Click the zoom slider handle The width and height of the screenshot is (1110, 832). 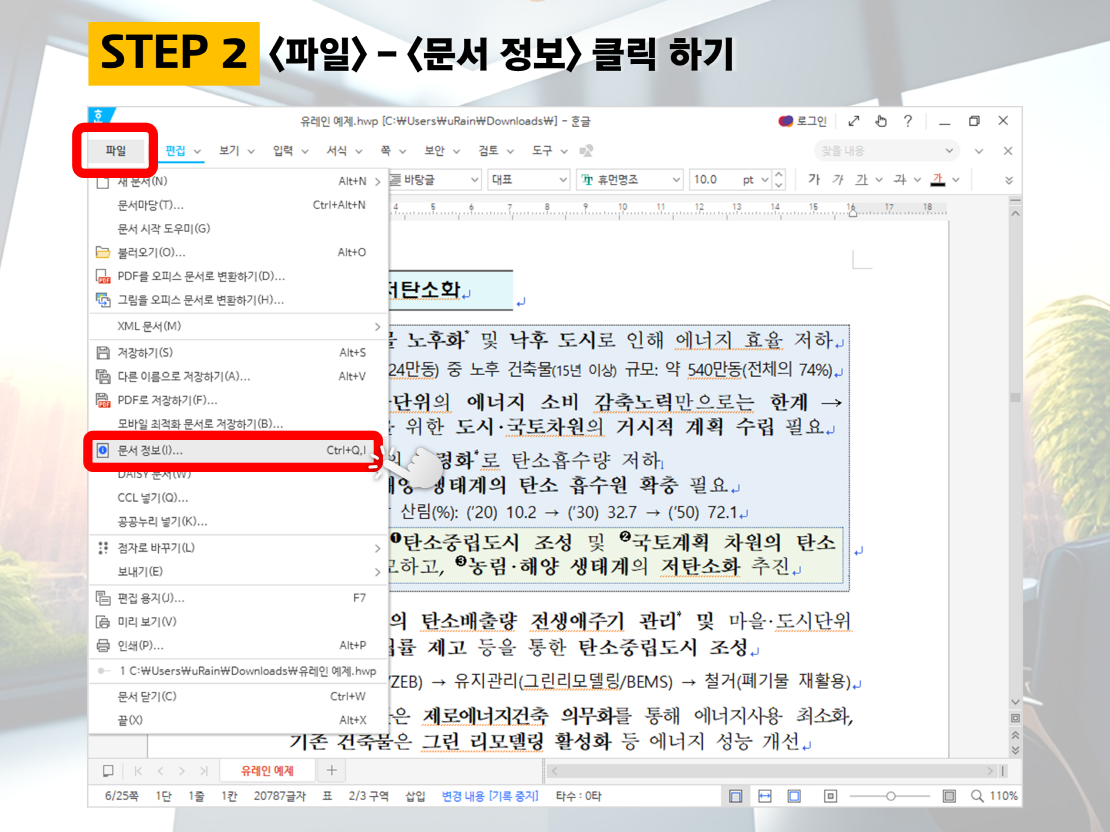point(891,797)
